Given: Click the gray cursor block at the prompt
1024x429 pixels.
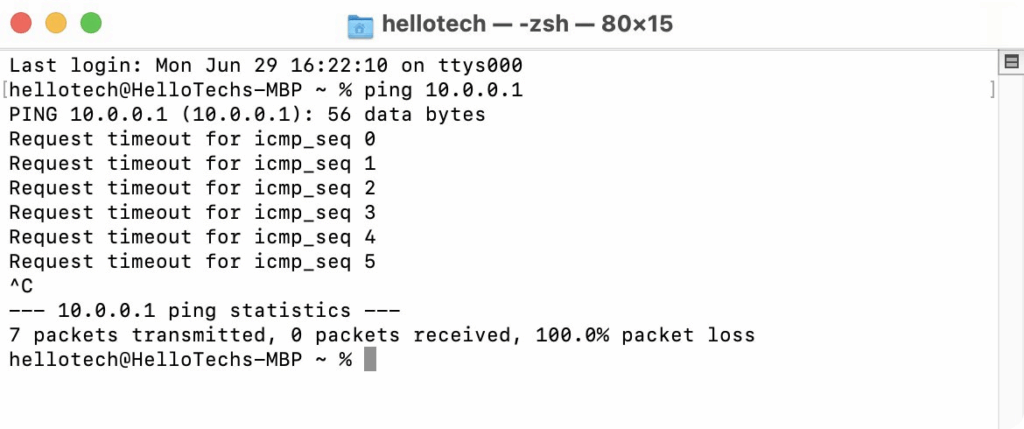Looking at the screenshot, I should pos(370,360).
